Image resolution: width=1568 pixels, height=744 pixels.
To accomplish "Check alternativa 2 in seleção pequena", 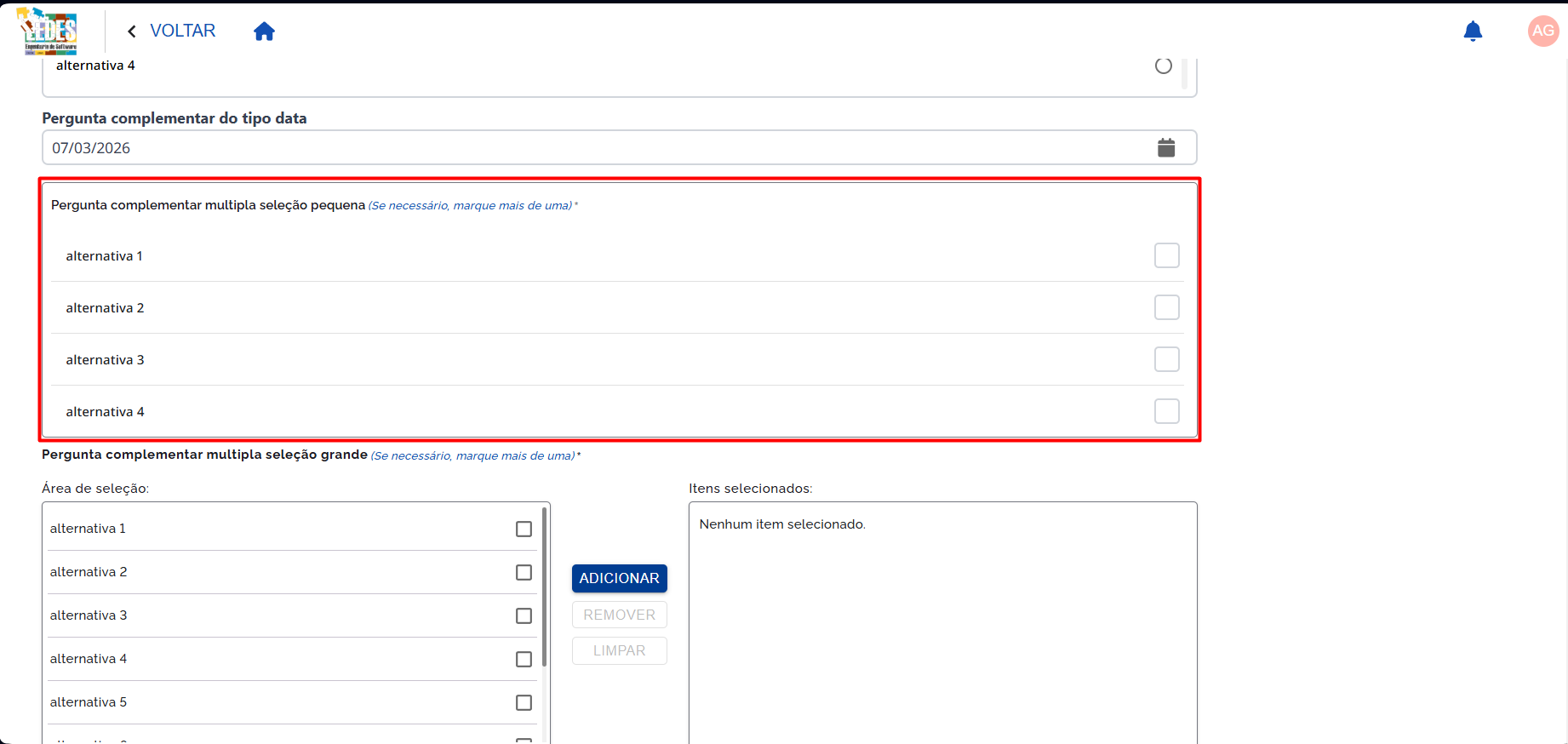I will coord(1167,307).
